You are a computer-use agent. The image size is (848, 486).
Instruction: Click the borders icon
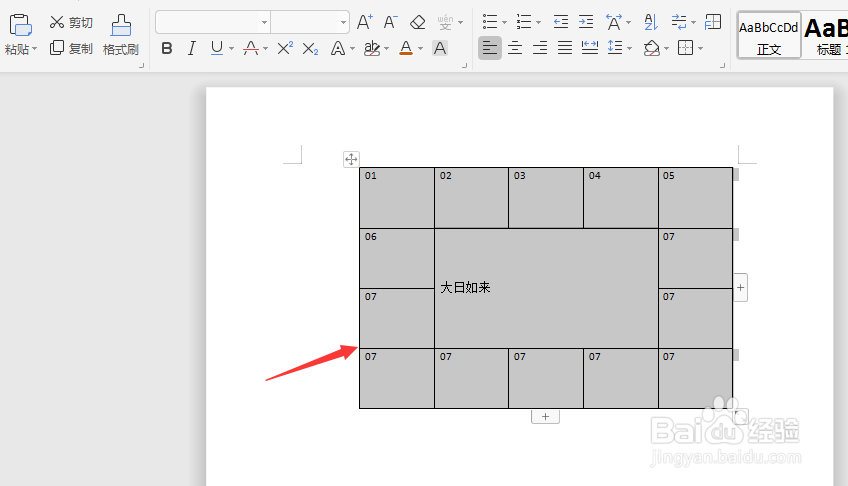[x=685, y=48]
